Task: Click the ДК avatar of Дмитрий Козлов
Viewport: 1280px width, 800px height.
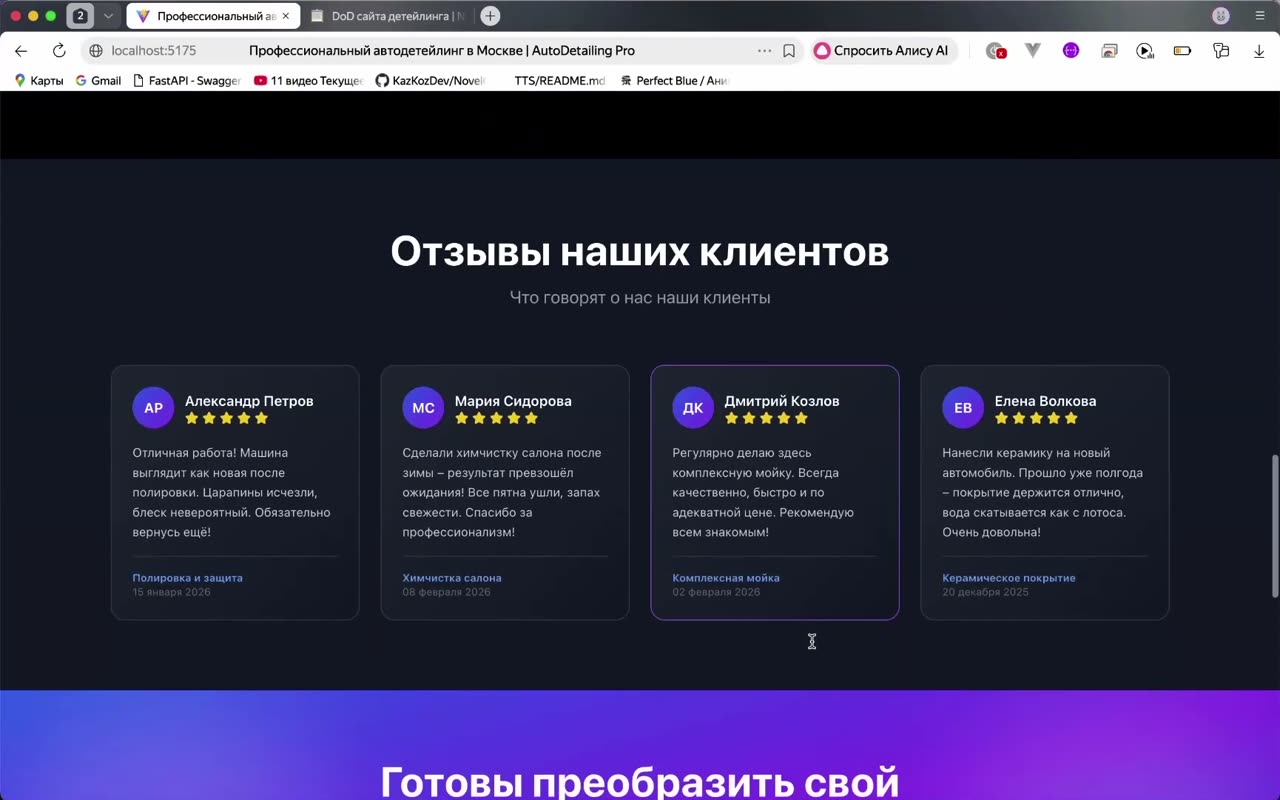Action: point(693,408)
